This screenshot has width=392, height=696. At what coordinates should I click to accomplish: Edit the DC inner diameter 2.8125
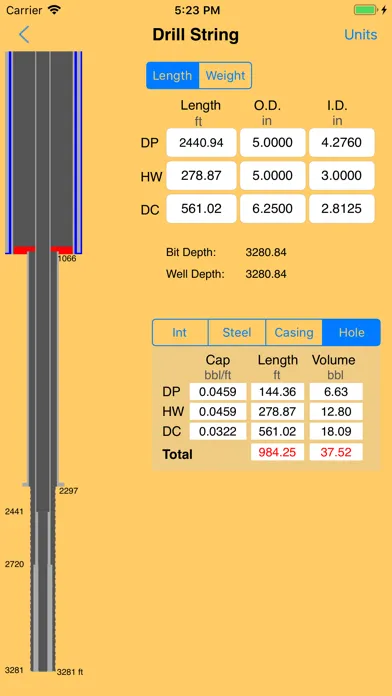(x=342, y=209)
